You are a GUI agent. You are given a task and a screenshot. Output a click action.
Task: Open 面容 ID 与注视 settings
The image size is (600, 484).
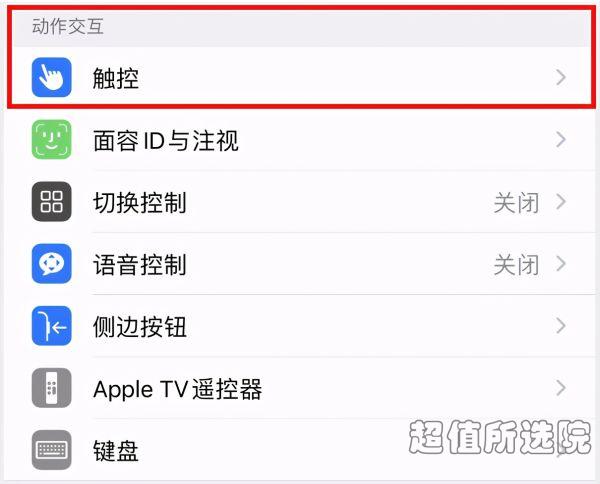click(302, 140)
